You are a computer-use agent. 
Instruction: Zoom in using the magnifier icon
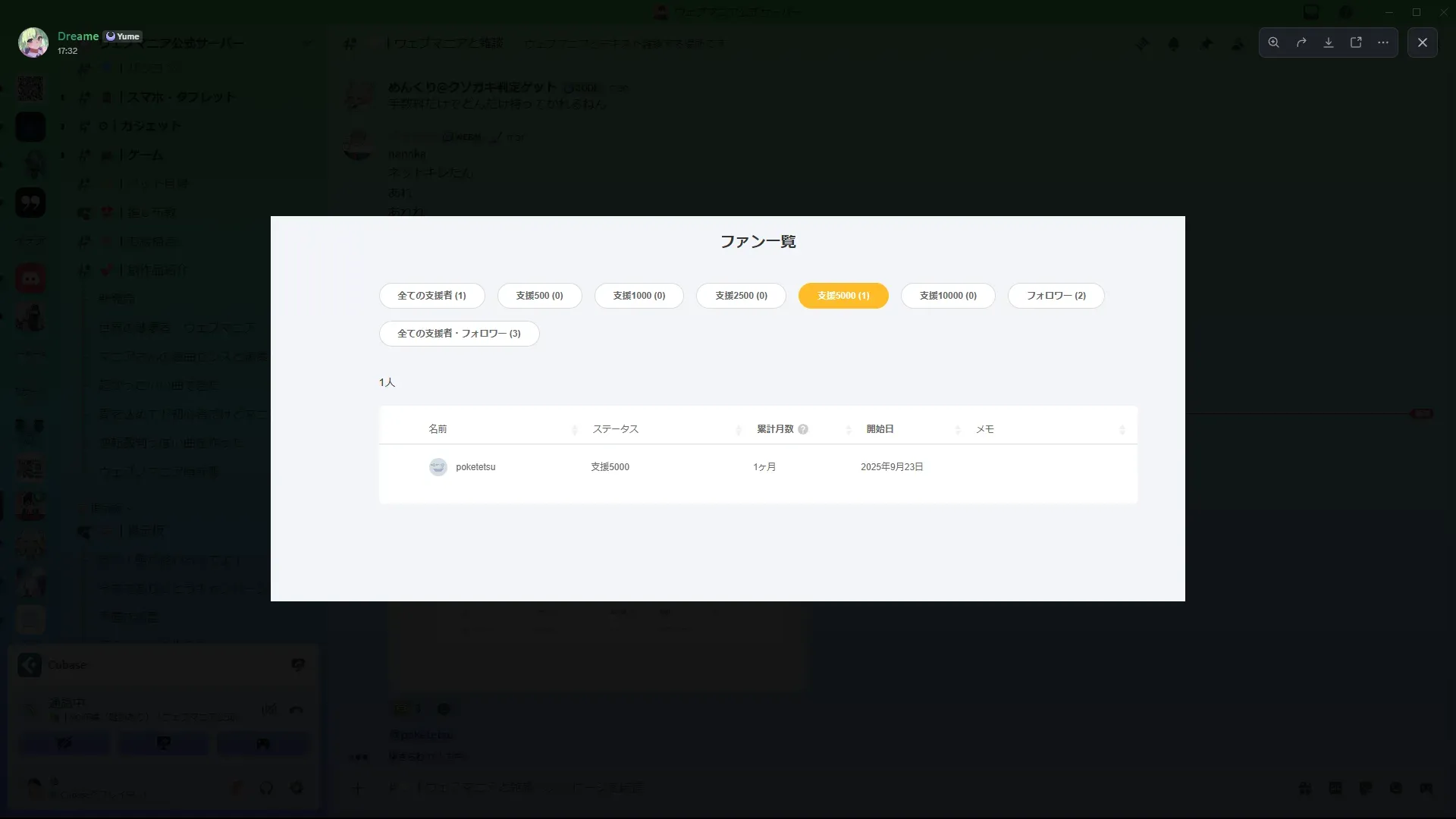click(x=1274, y=42)
